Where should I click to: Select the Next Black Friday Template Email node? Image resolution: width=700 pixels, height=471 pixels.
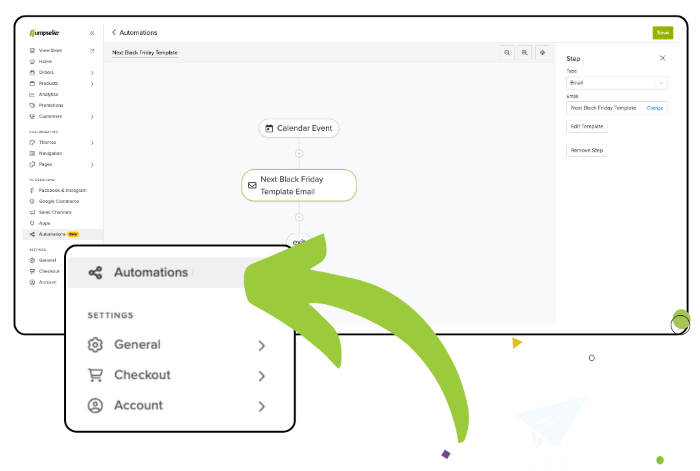(x=298, y=185)
